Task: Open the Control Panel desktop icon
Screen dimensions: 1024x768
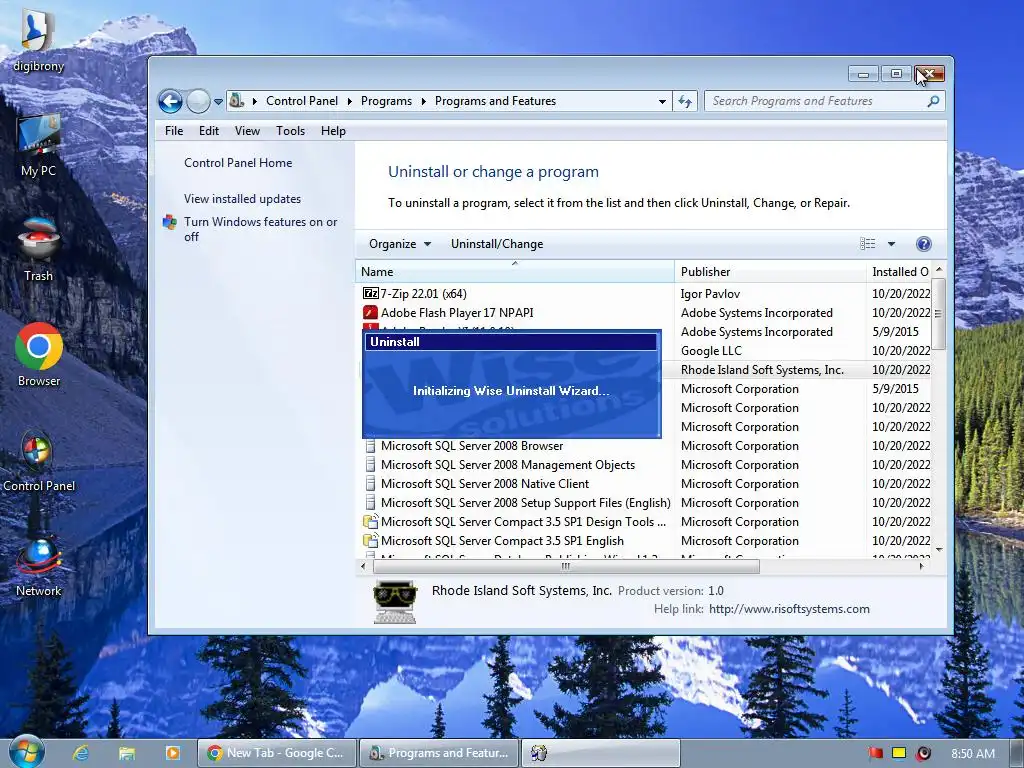Action: (x=39, y=460)
